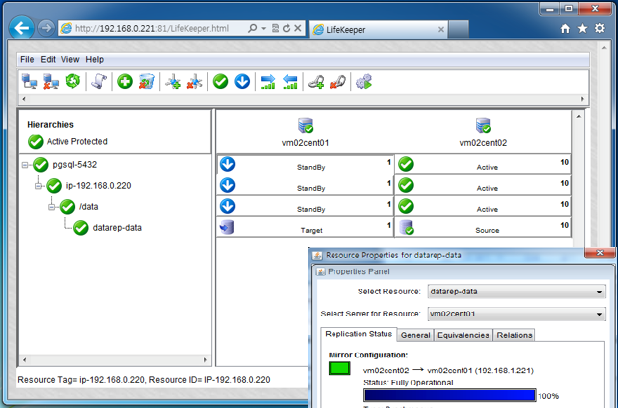Click the address bar Refresh button
Viewport: 618px width, 408px height.
[287, 28]
